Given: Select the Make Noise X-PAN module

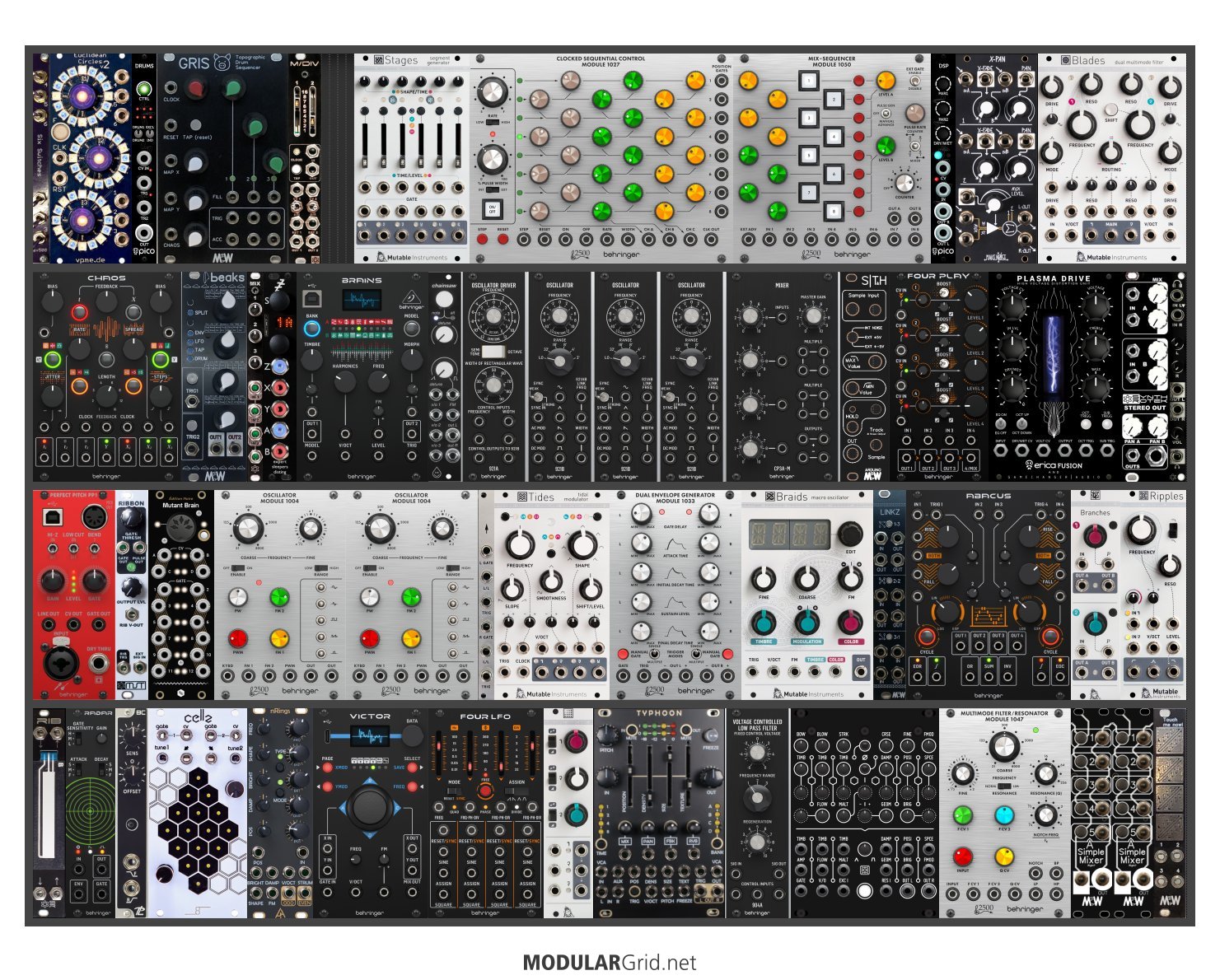Looking at the screenshot, I should coord(997,158).
